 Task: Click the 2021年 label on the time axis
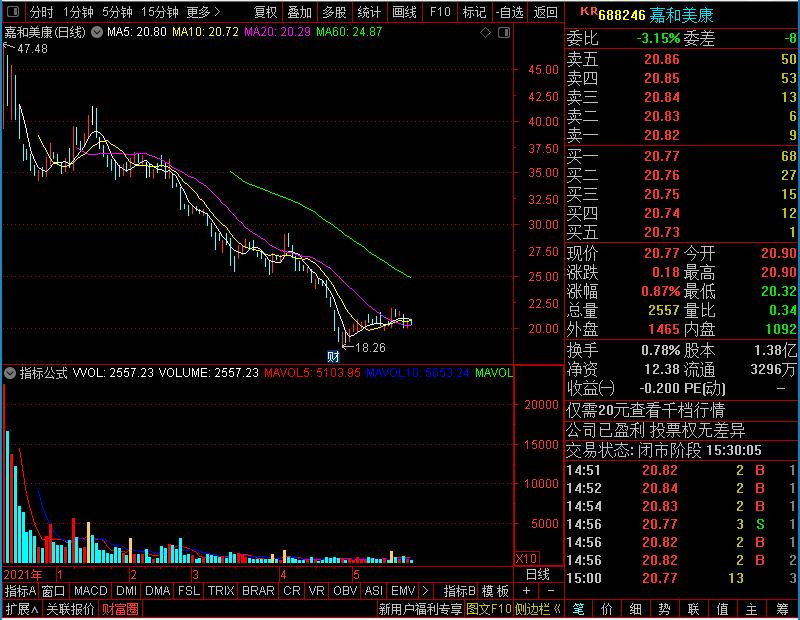click(23, 575)
